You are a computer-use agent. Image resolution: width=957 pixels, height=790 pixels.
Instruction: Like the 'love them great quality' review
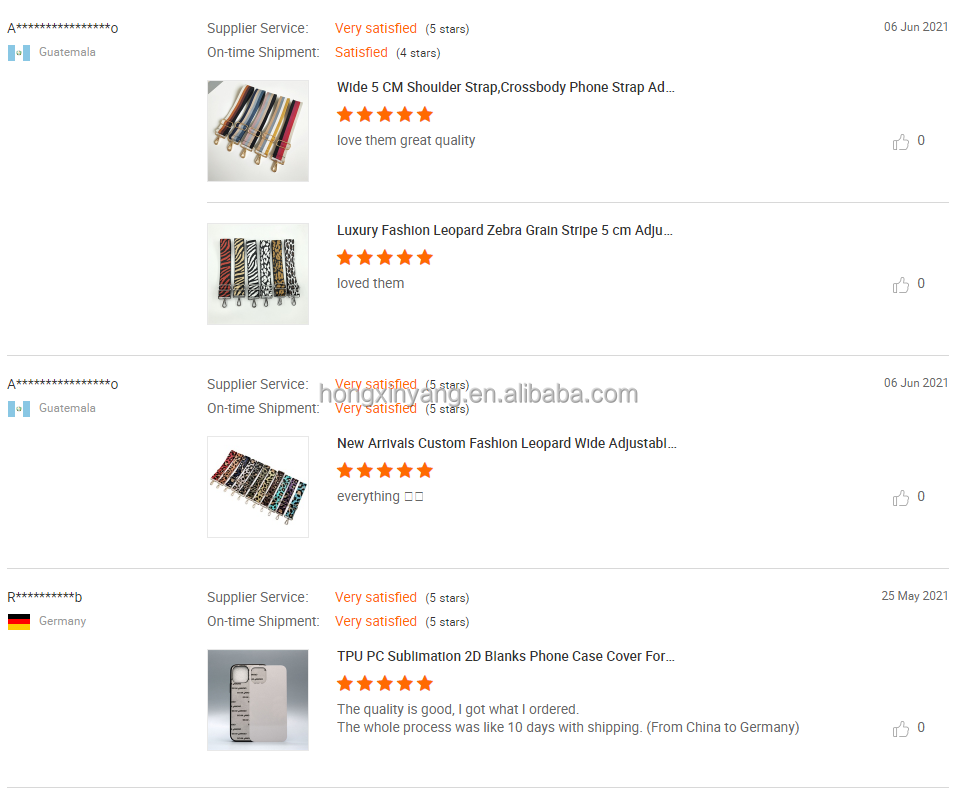900,142
